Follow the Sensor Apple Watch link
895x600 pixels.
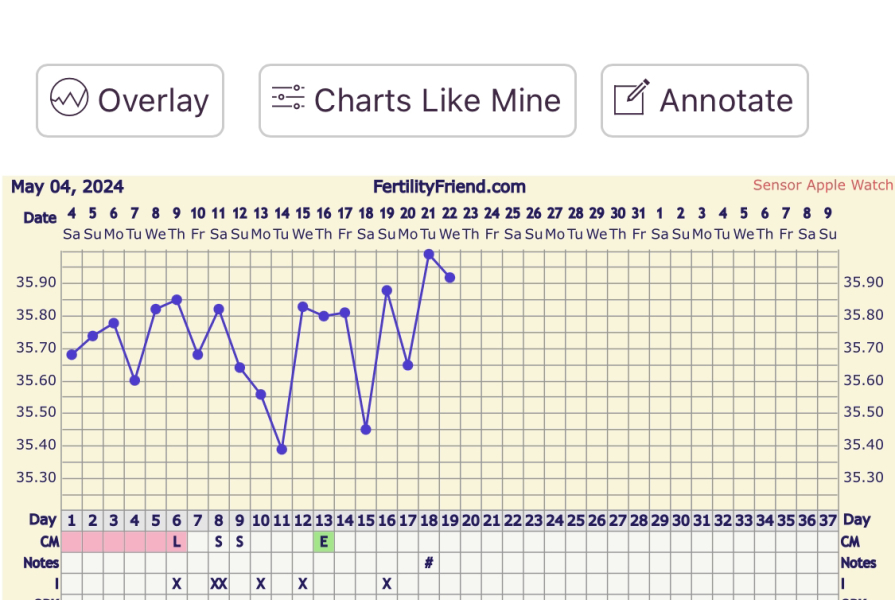(x=820, y=185)
